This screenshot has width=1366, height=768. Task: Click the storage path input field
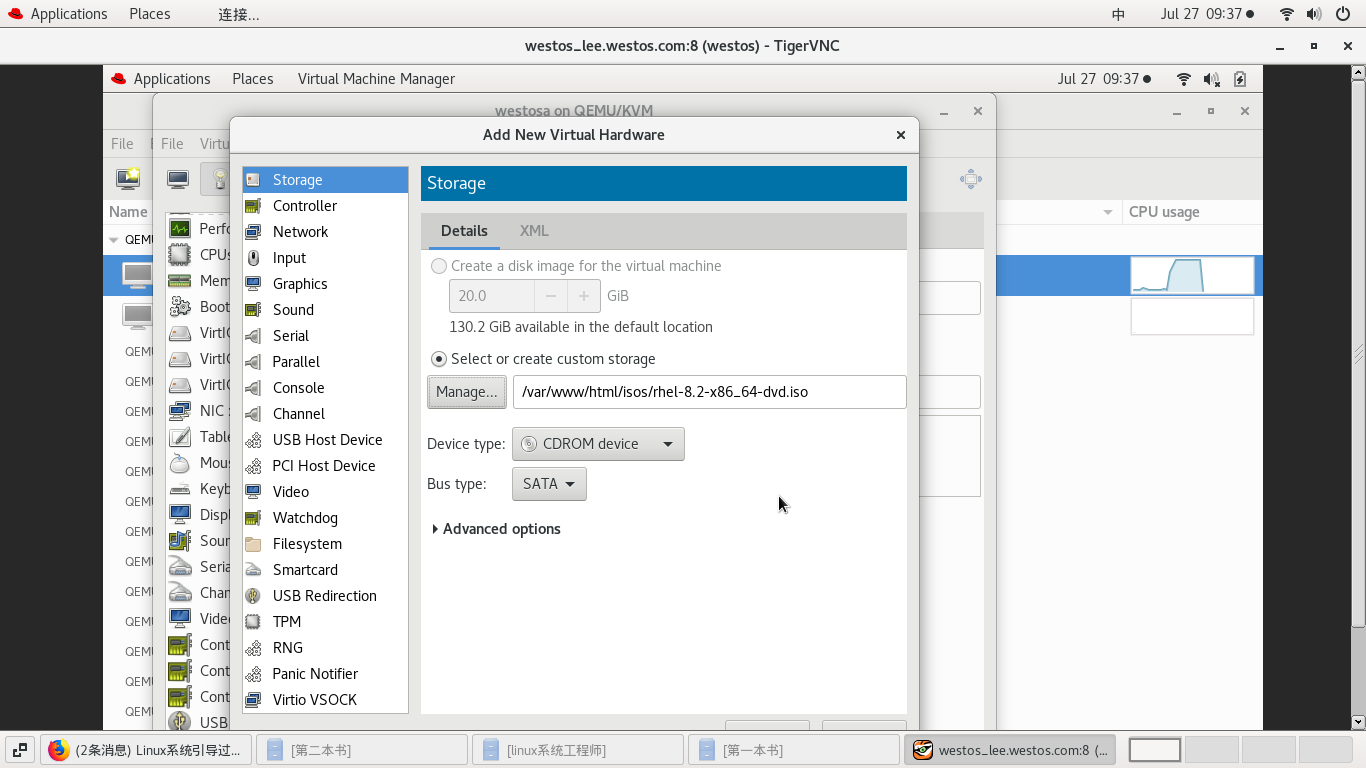click(710, 392)
